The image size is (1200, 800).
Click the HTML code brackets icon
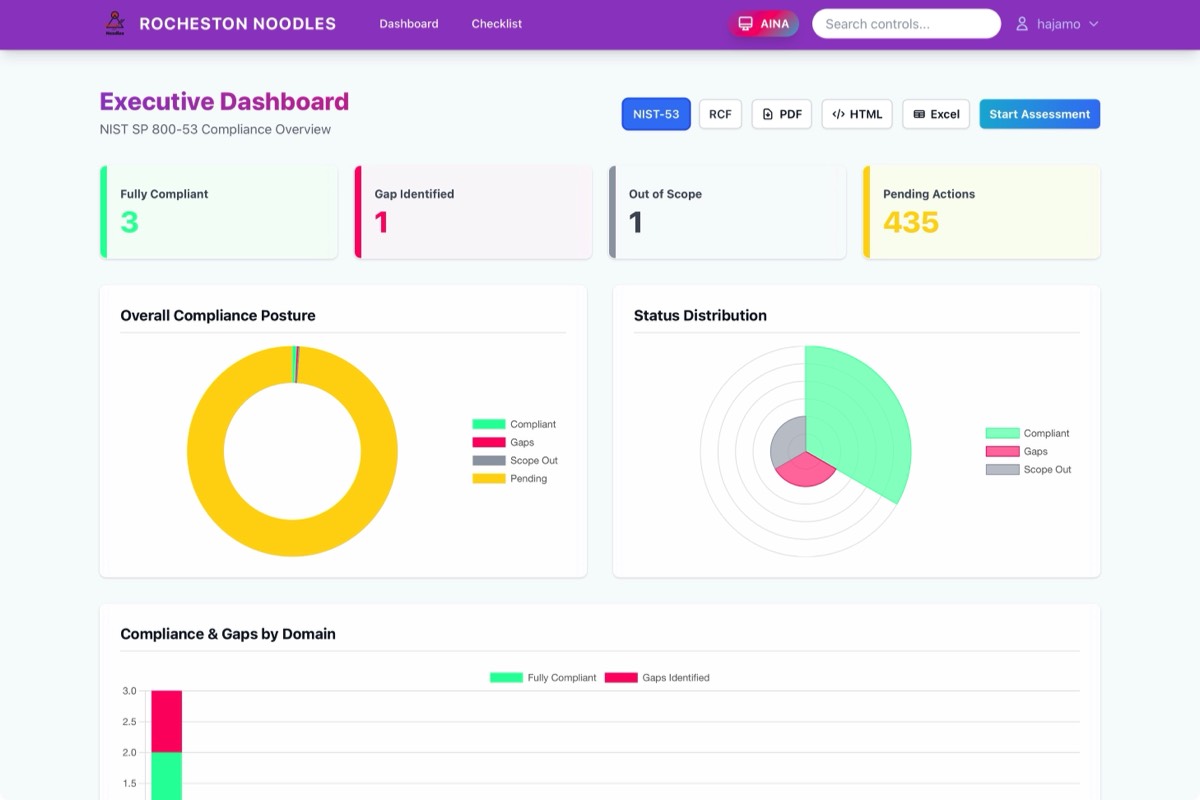[838, 114]
